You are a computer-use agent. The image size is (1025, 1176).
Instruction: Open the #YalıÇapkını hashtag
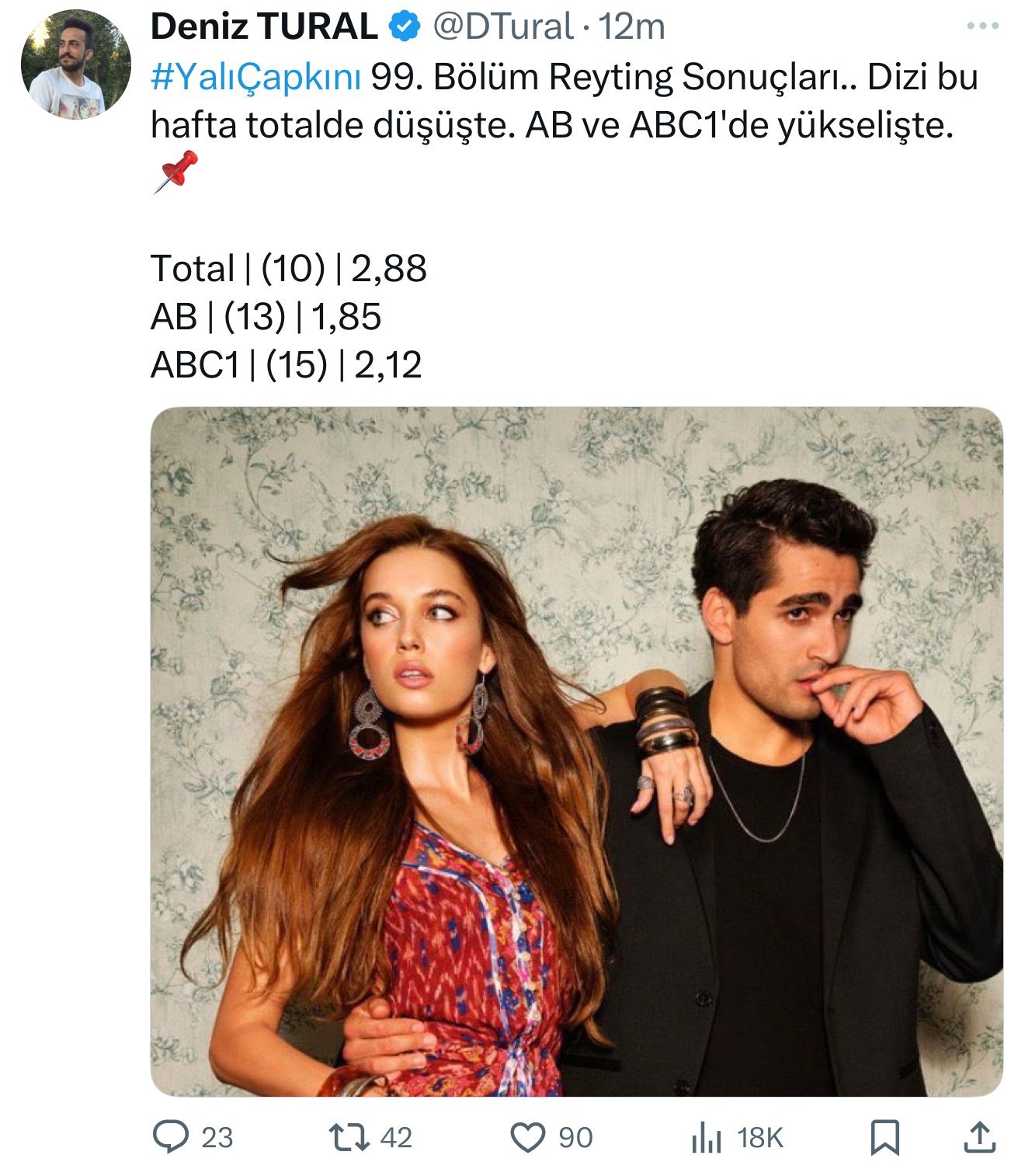(256, 77)
